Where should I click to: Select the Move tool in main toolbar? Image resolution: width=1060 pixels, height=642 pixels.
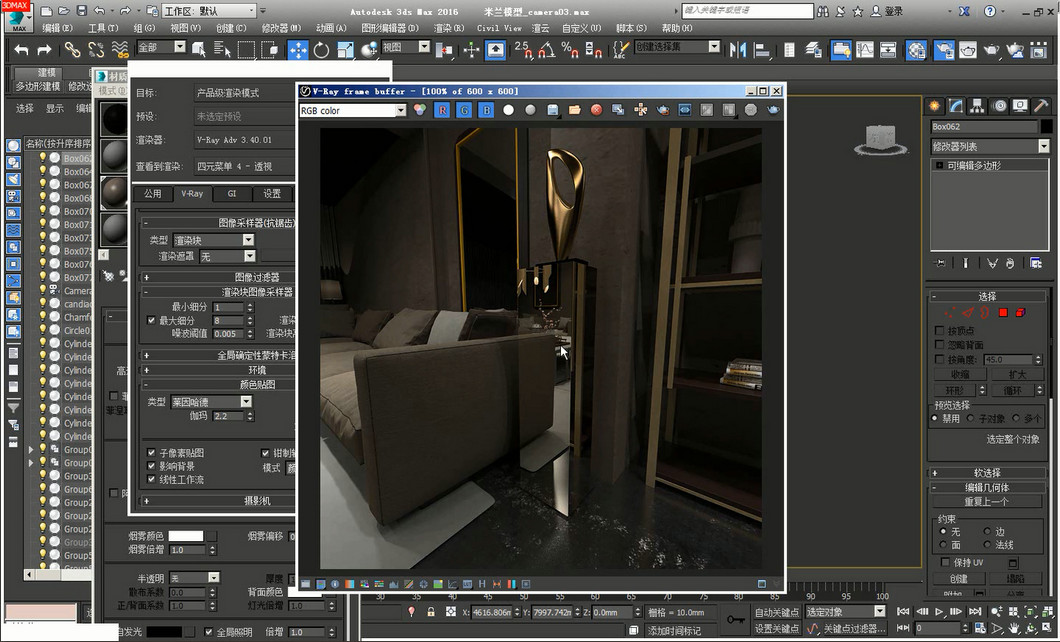(x=298, y=49)
